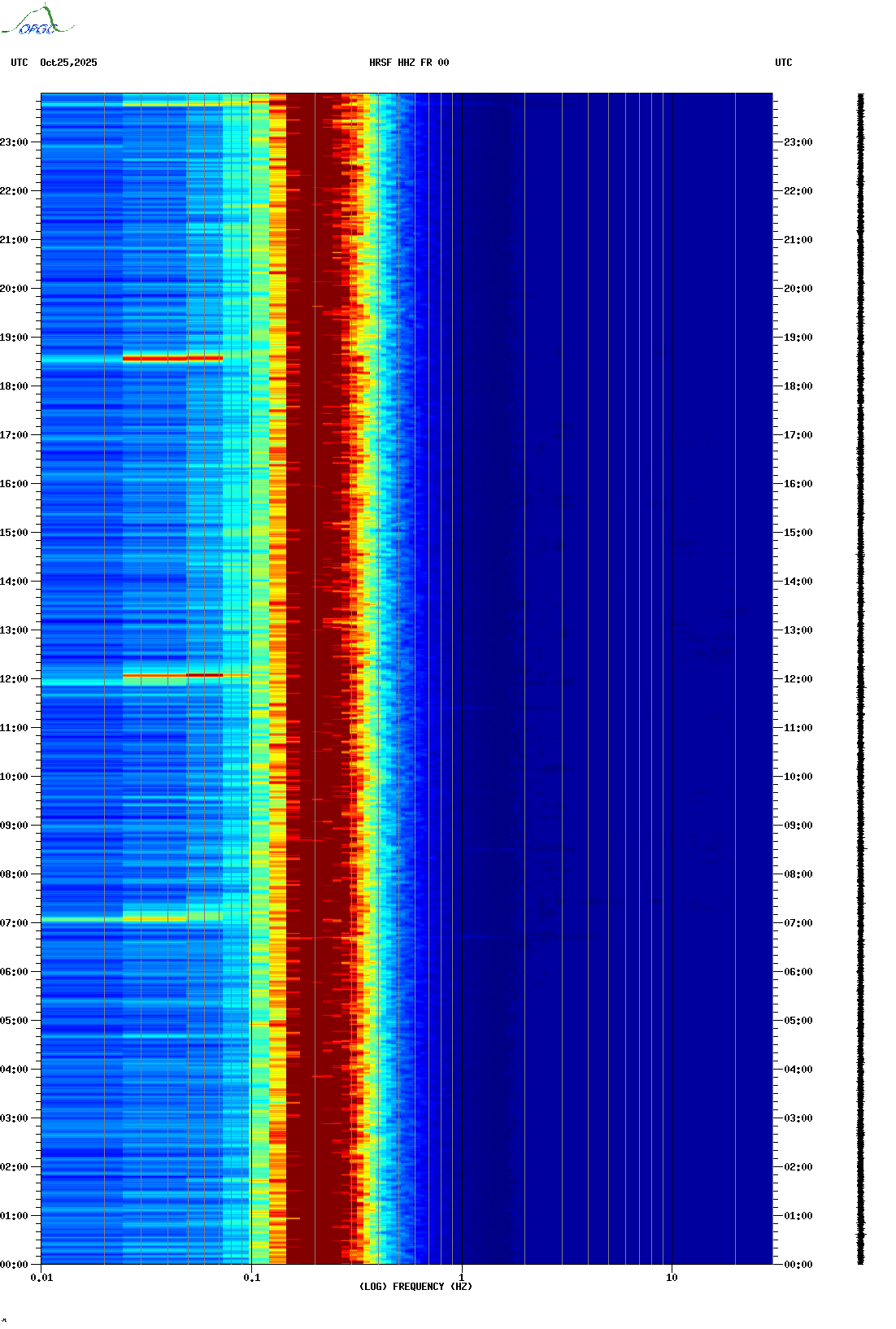896x1329 pixels.
Task: Click the 0.01 frequency axis label
Action: tap(41, 1278)
